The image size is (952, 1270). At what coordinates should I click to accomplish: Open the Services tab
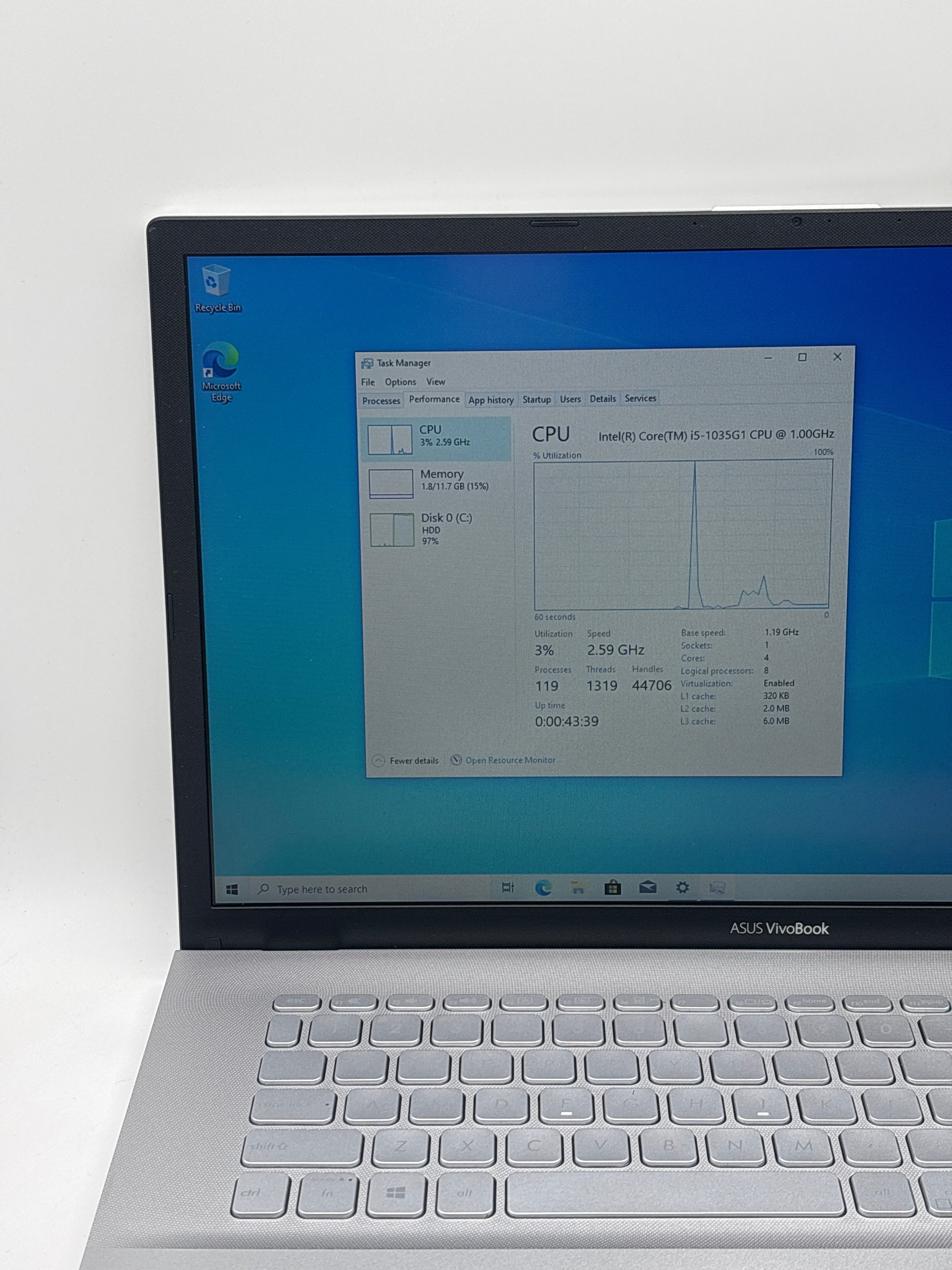pyautogui.click(x=640, y=398)
